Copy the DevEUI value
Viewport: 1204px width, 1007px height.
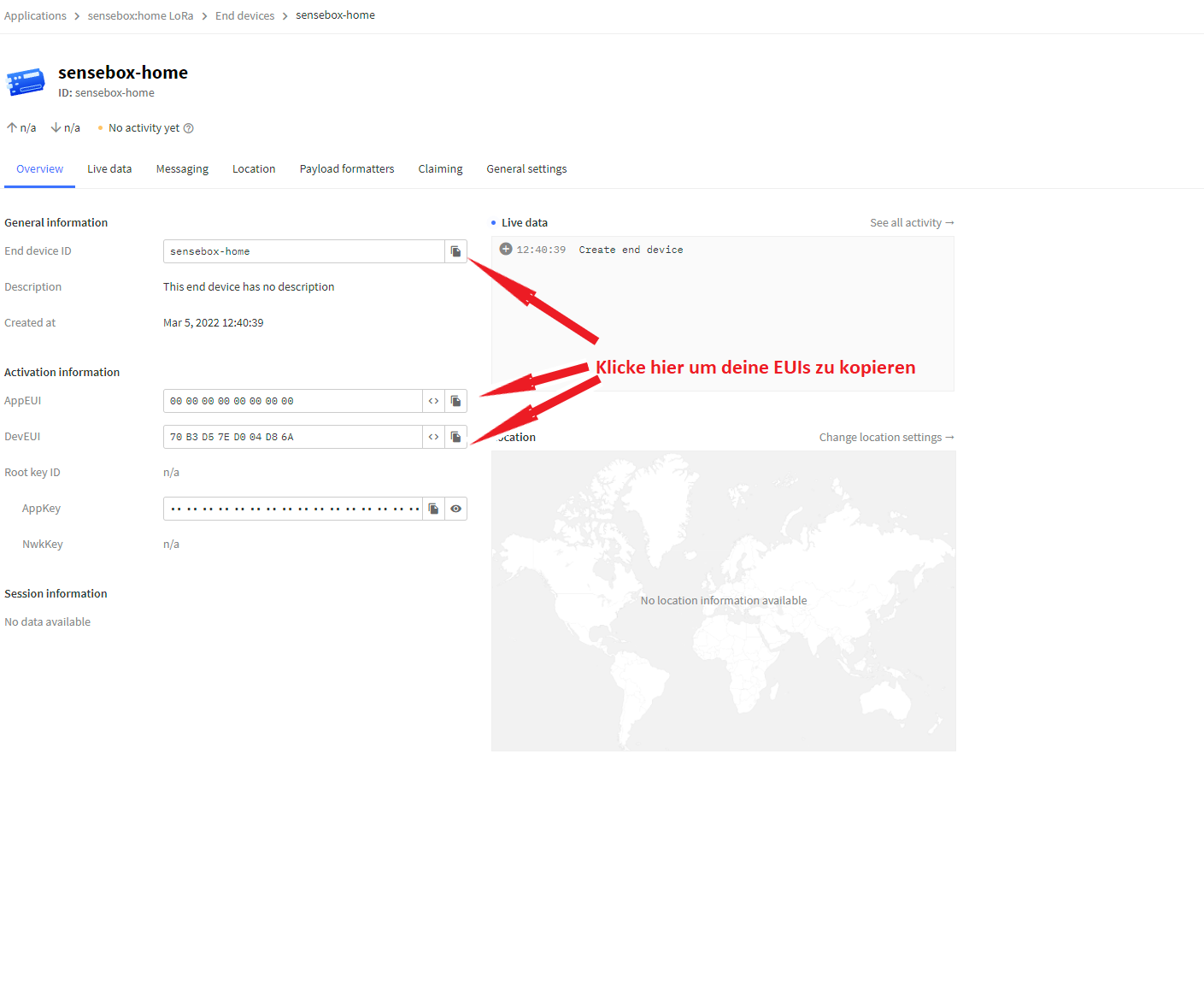click(455, 437)
